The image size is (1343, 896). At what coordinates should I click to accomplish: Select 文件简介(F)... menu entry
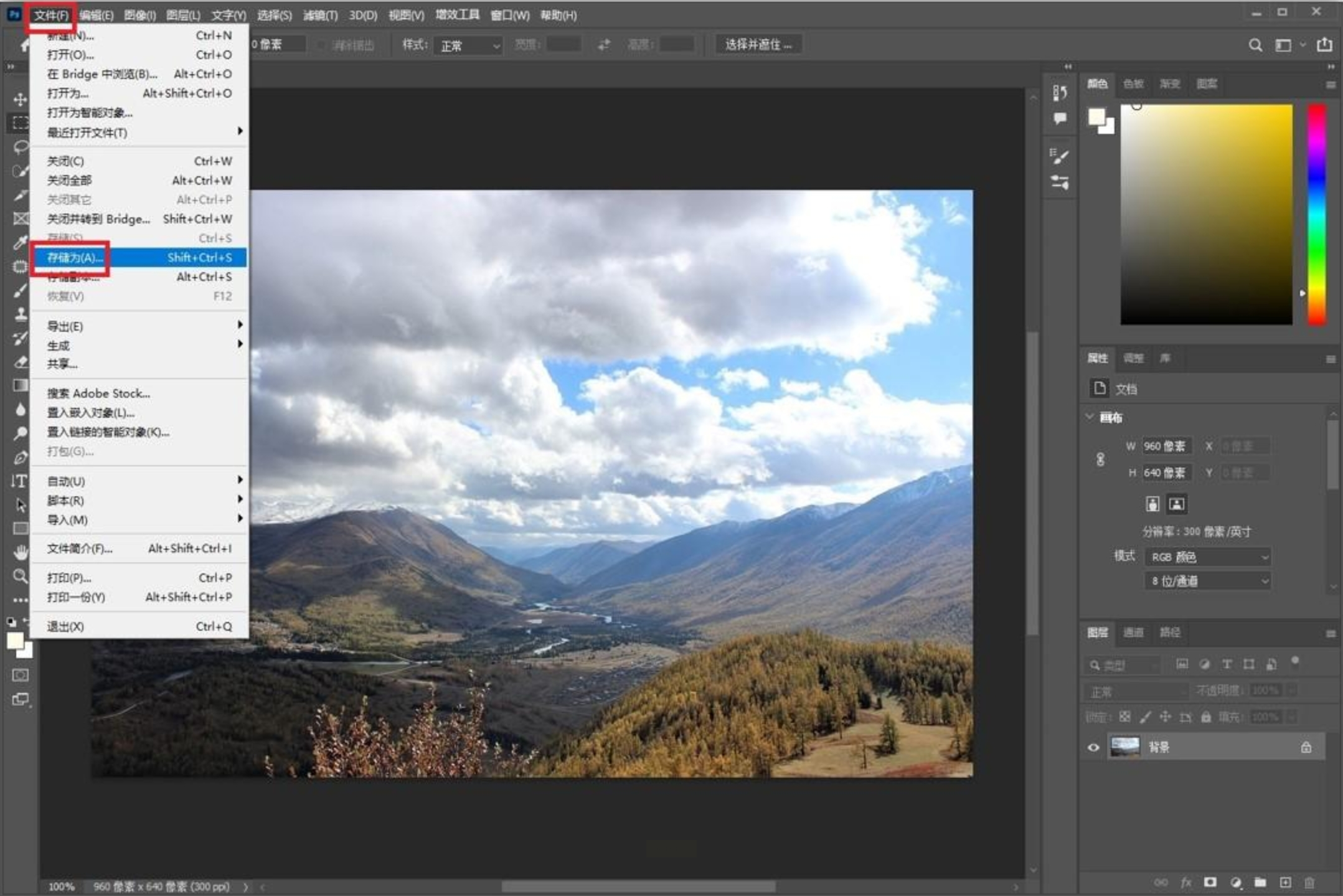(80, 549)
